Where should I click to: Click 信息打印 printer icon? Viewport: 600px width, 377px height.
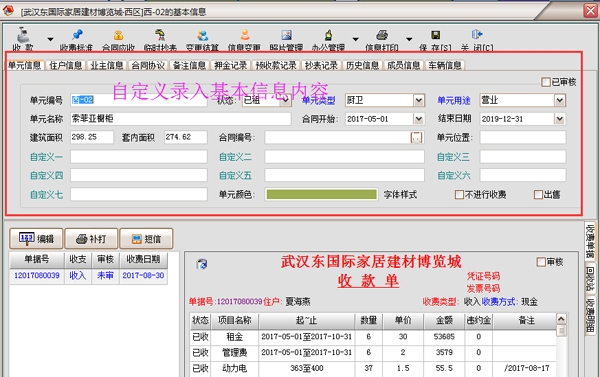click(x=382, y=35)
